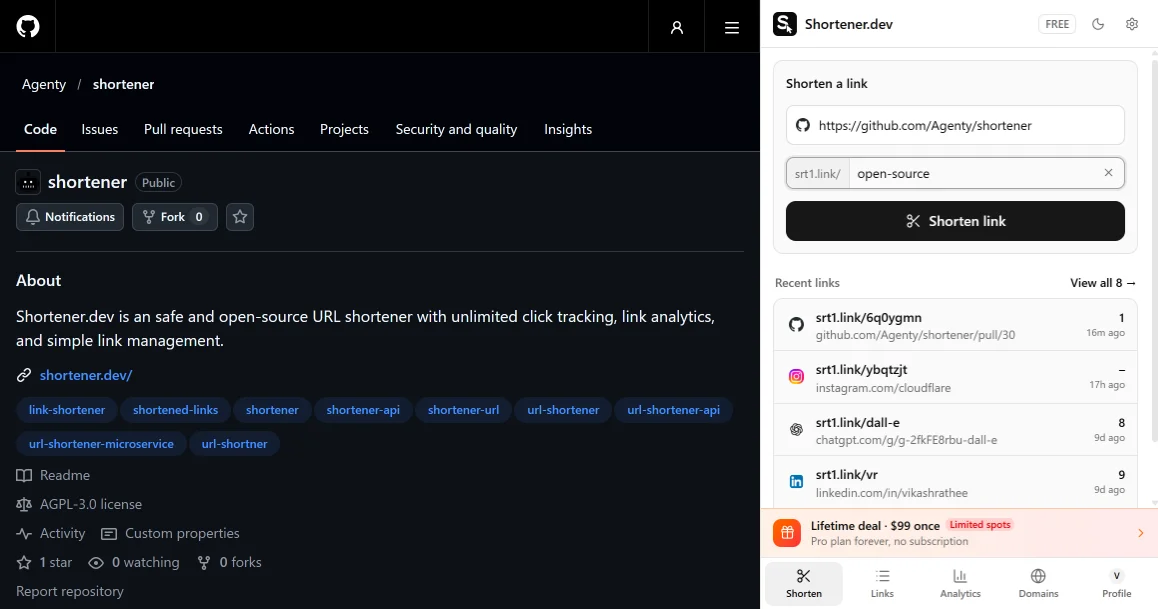Open the Pull requests tab

[x=183, y=129]
